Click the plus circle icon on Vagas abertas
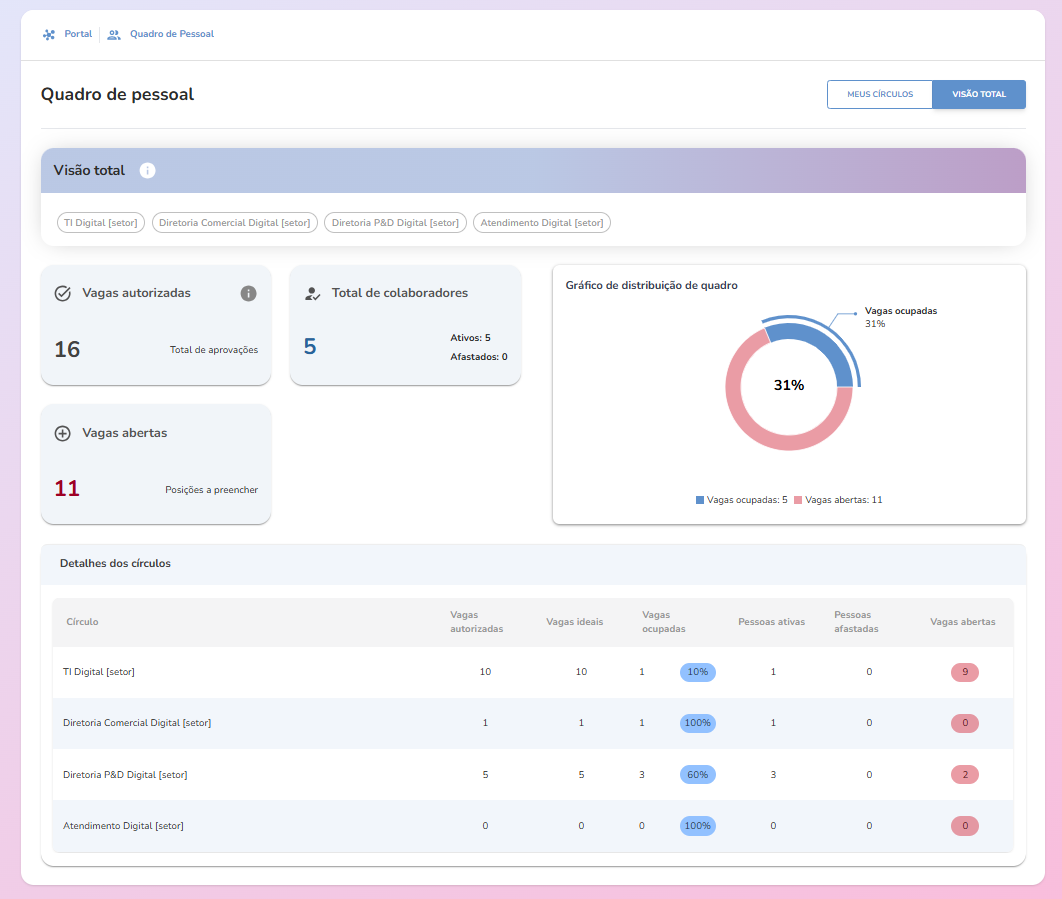 [x=62, y=433]
